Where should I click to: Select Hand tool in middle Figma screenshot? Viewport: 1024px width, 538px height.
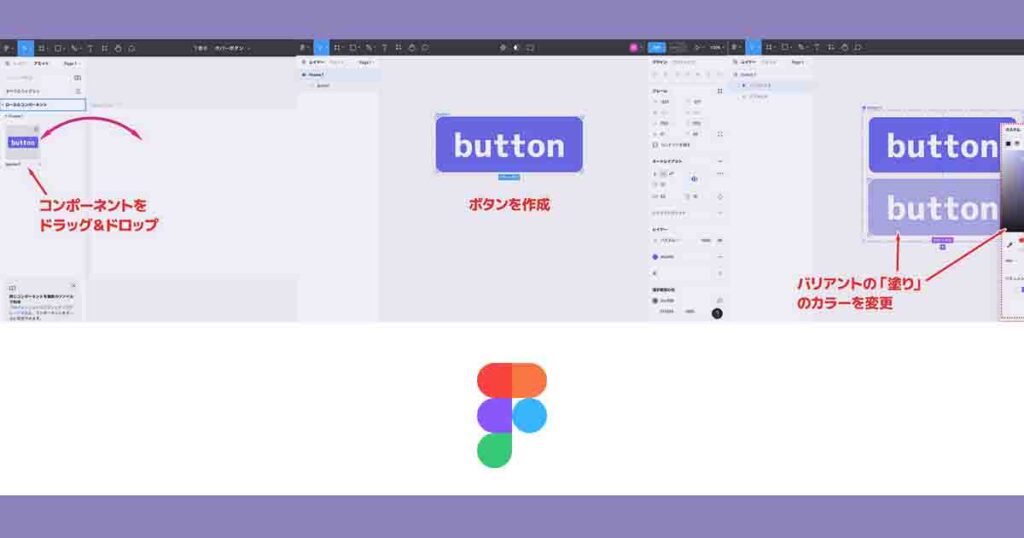tap(412, 48)
